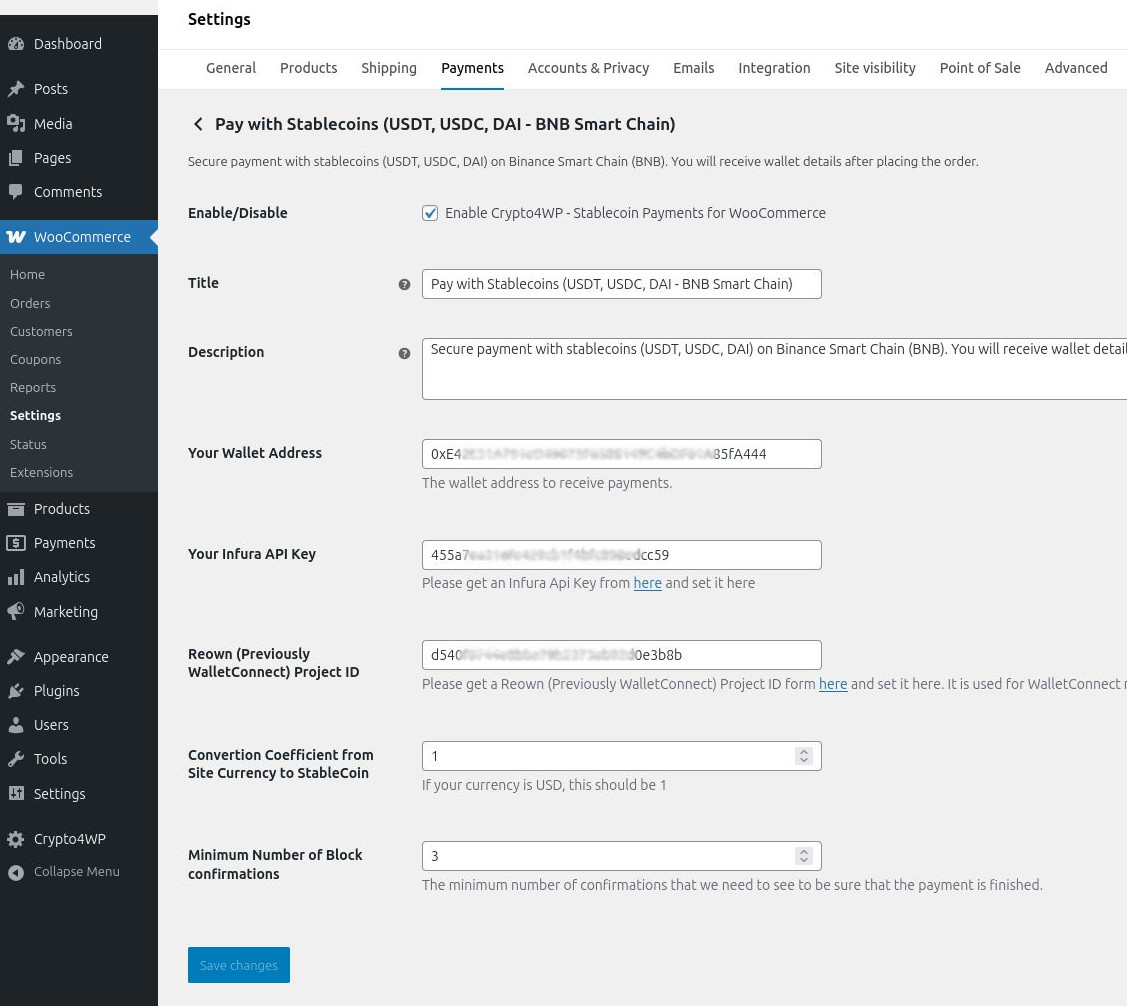Switch to Point of Sale tab
The width and height of the screenshot is (1127, 1006).
pyautogui.click(x=980, y=68)
